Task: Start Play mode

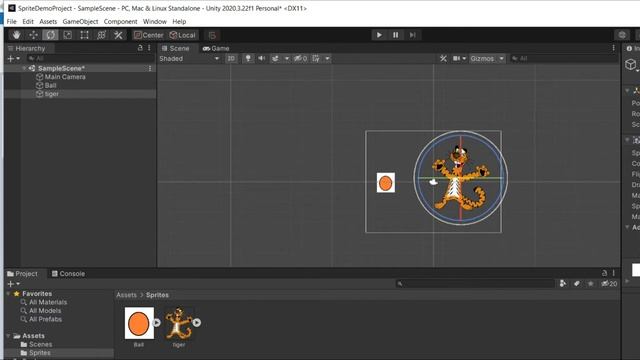Action: coord(379,35)
